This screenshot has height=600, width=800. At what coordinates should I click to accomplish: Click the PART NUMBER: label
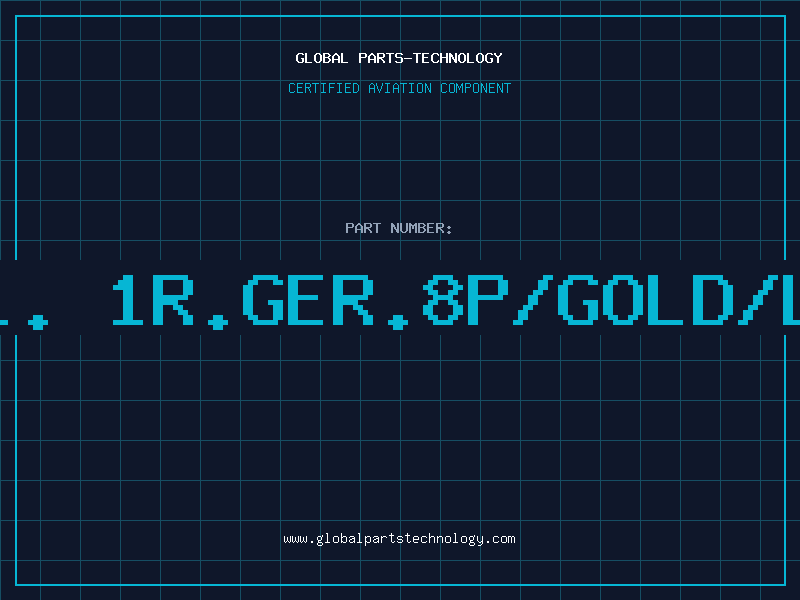coord(399,228)
